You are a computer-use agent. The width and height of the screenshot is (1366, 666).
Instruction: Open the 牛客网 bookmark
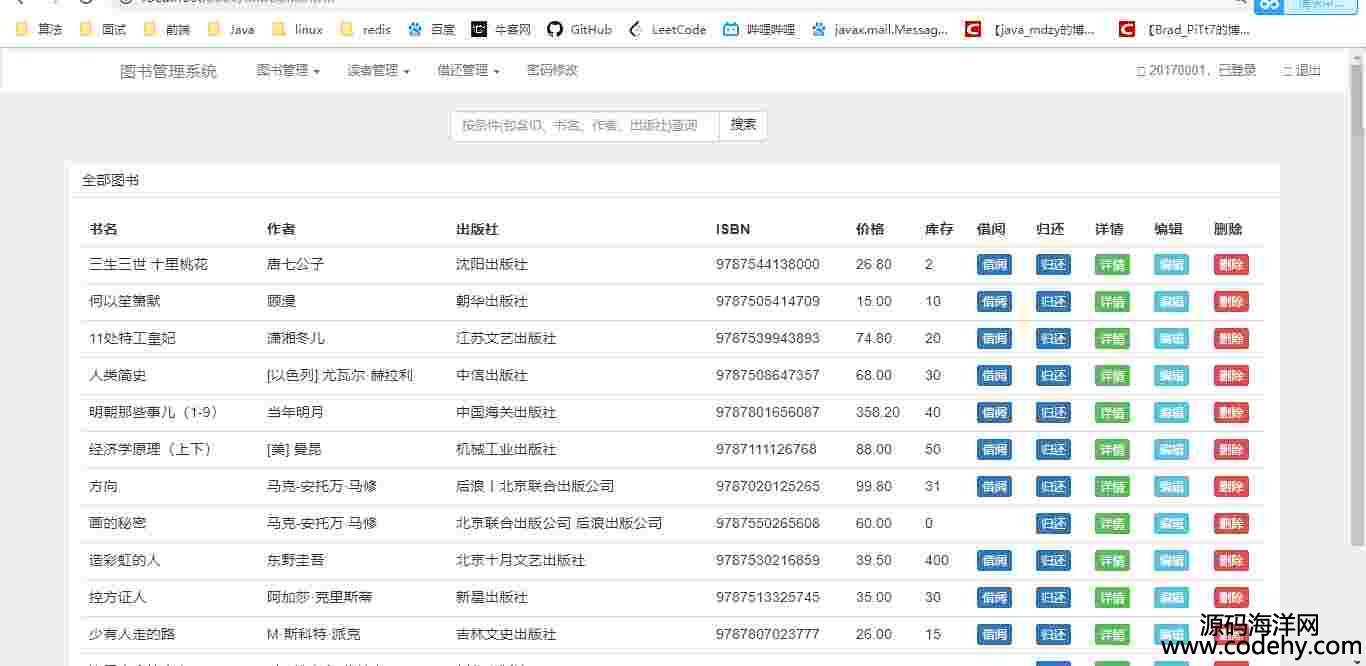[x=501, y=30]
